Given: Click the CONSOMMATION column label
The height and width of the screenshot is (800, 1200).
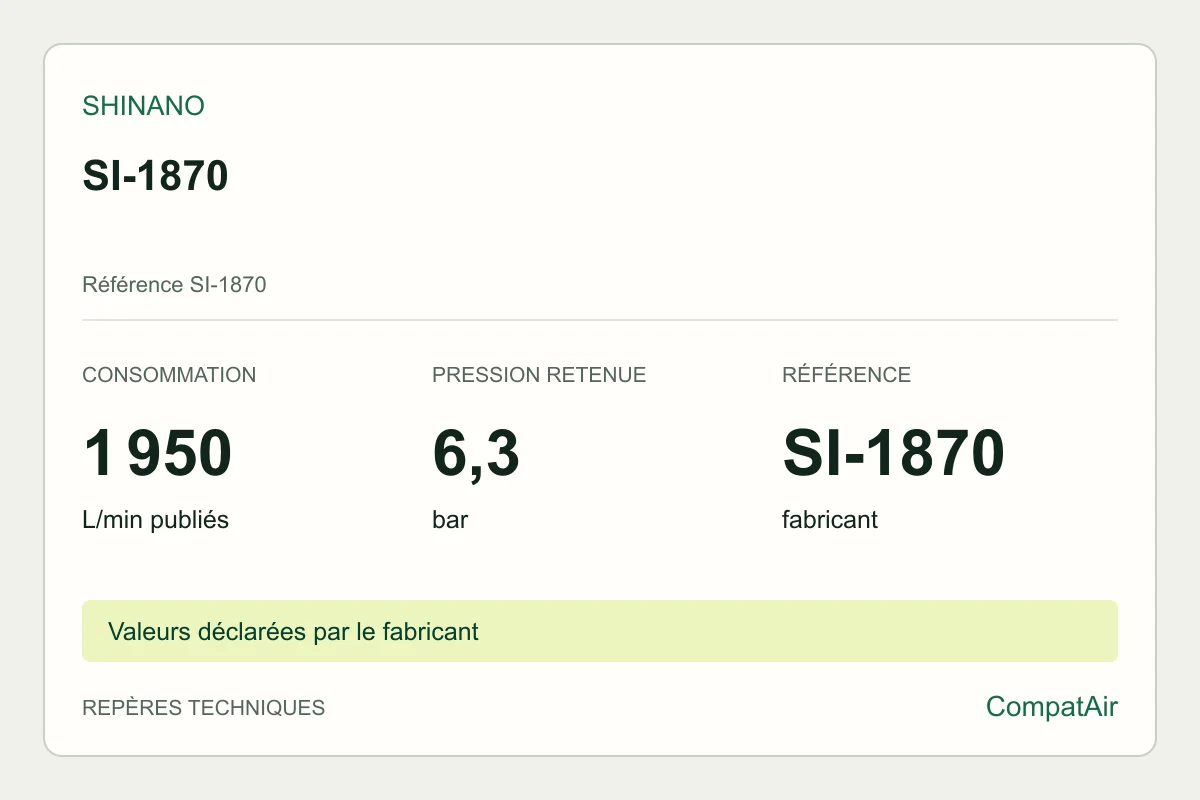Looking at the screenshot, I should (x=169, y=375).
